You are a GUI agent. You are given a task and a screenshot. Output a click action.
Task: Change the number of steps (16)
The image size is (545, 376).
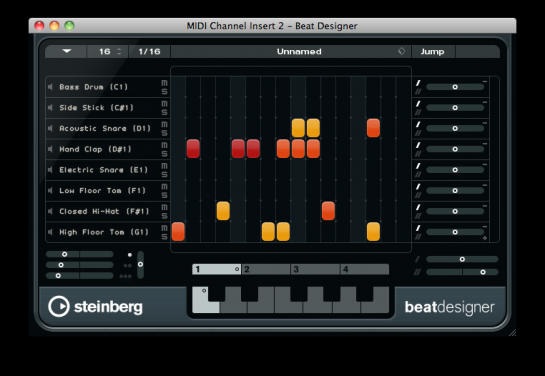point(108,51)
